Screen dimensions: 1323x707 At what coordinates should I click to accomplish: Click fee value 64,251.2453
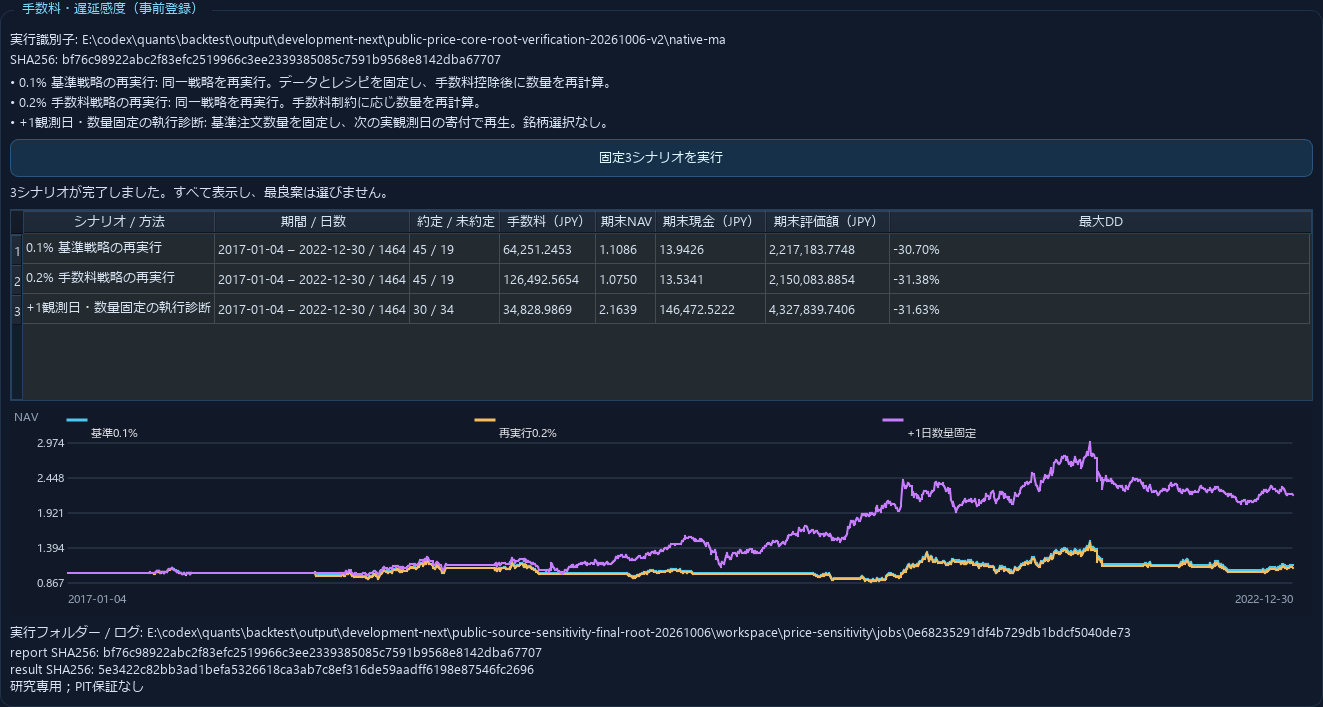(x=547, y=249)
